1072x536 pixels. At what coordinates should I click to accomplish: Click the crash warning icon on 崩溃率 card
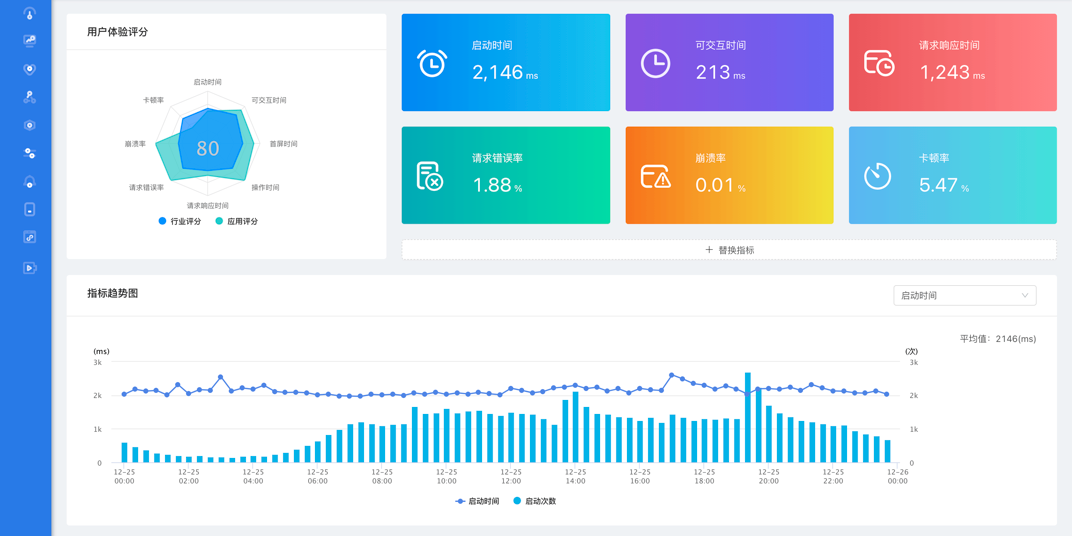tap(655, 177)
